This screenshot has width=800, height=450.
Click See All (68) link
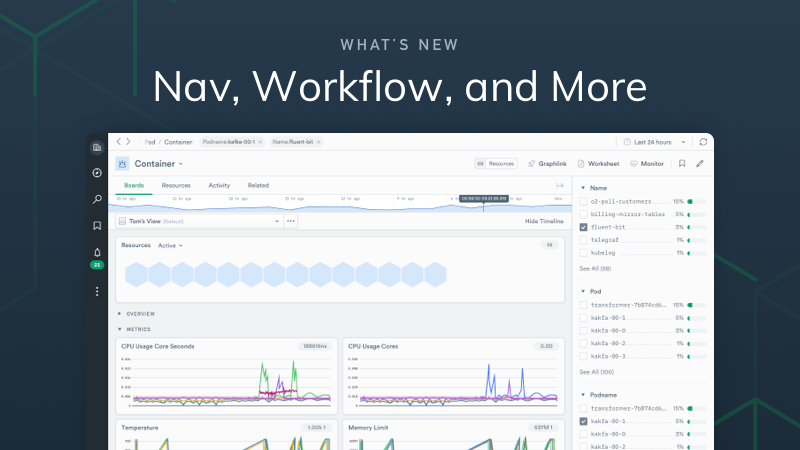point(595,268)
